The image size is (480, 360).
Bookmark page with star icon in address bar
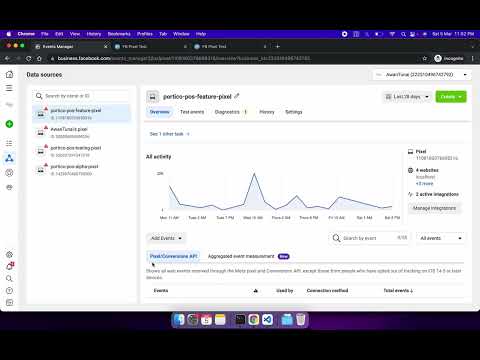point(425,58)
